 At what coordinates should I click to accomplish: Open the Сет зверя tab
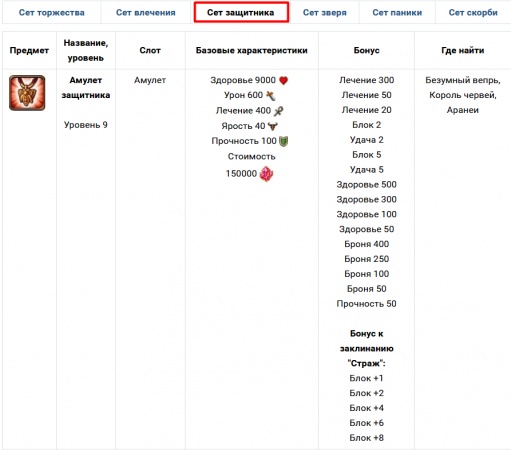(x=325, y=13)
